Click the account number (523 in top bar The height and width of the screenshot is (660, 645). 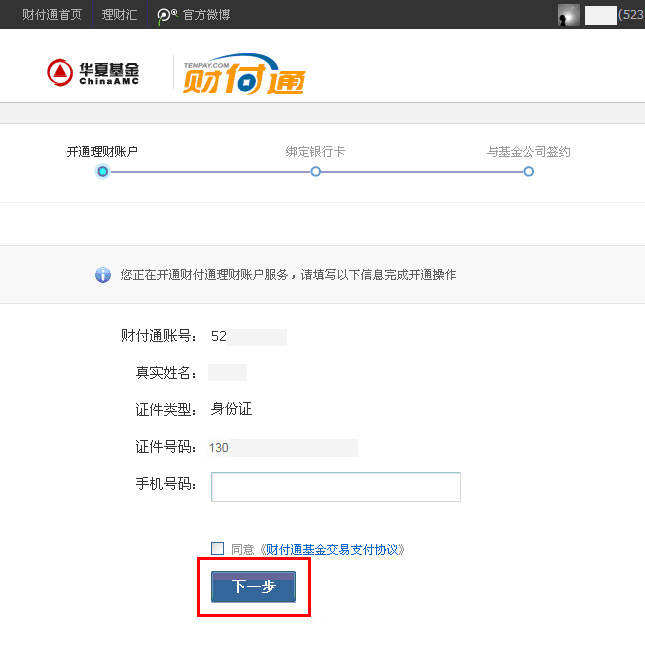point(631,15)
